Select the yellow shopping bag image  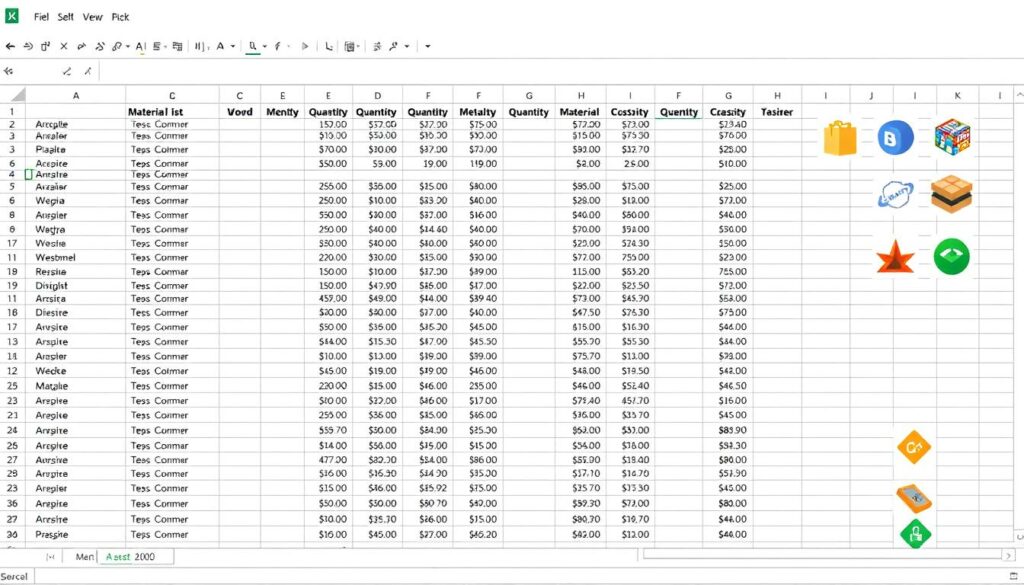(x=840, y=138)
